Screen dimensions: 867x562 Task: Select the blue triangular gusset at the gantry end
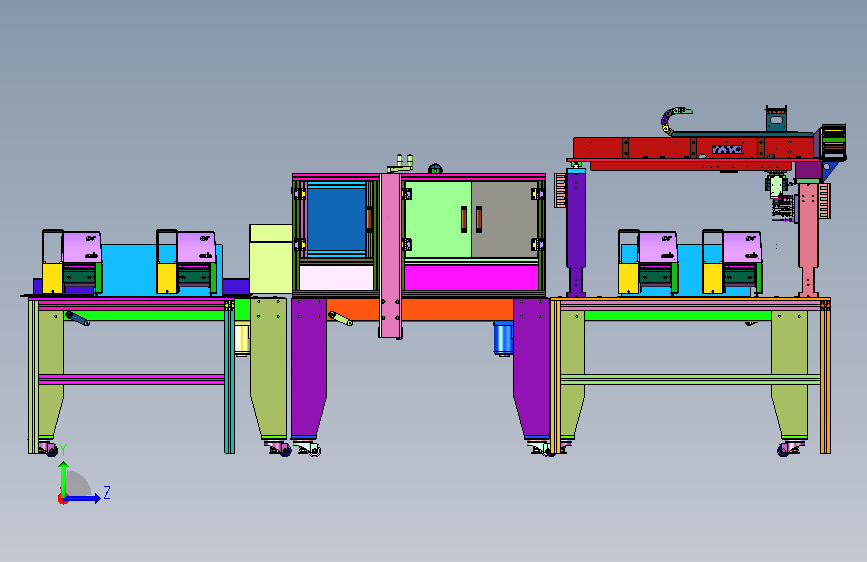tap(829, 170)
